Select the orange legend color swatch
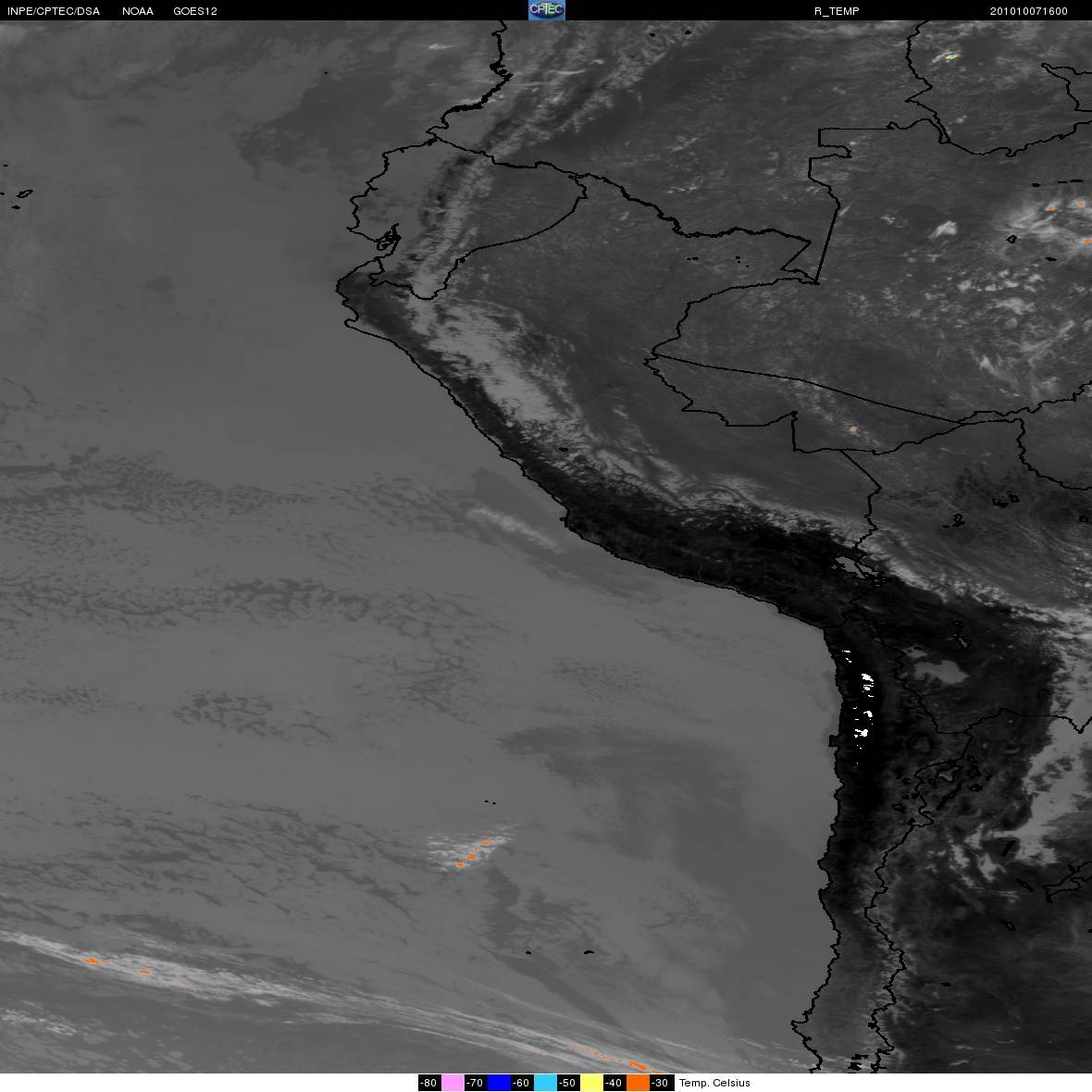This screenshot has width=1092, height=1092. (639, 1083)
